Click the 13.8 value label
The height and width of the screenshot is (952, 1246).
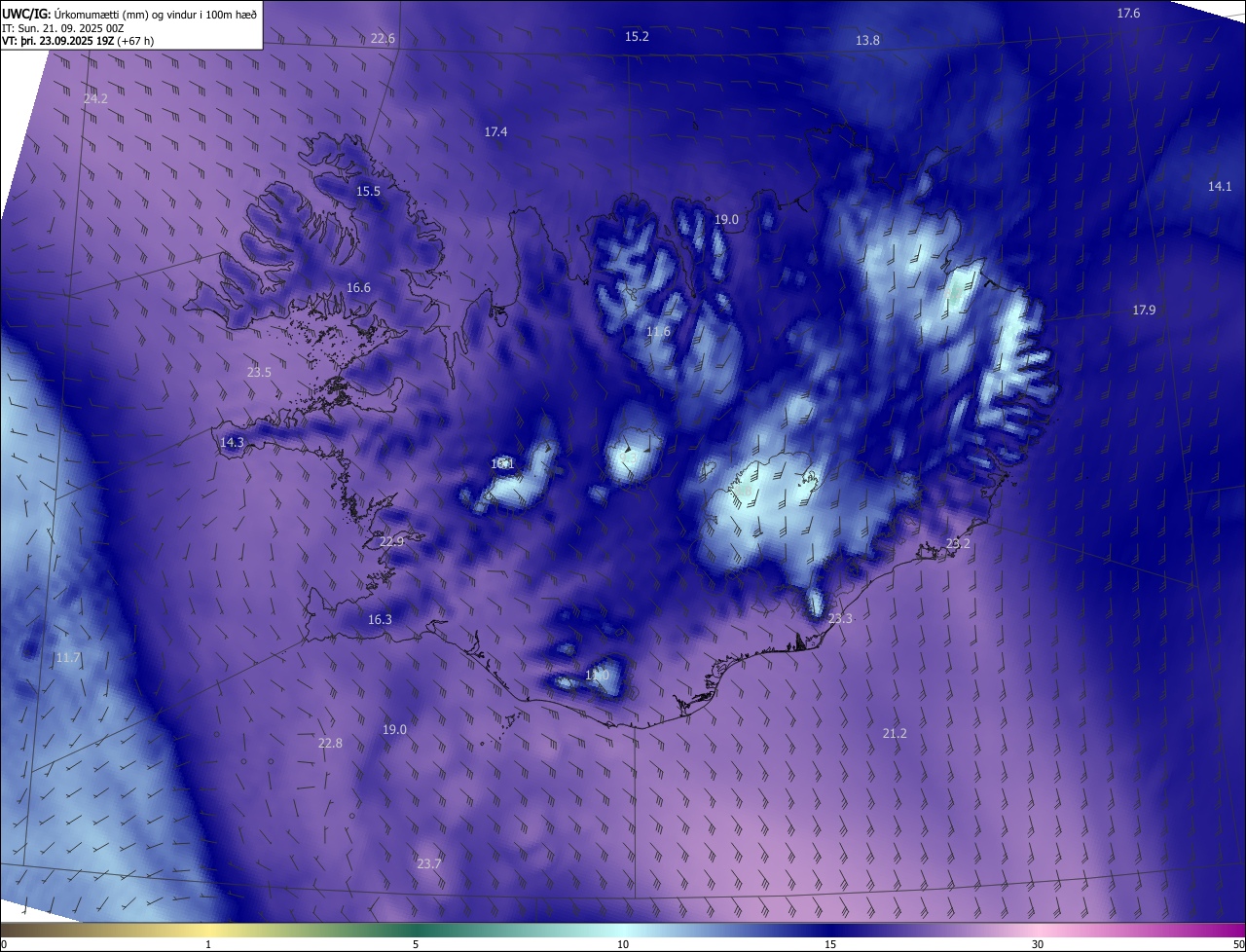(867, 40)
